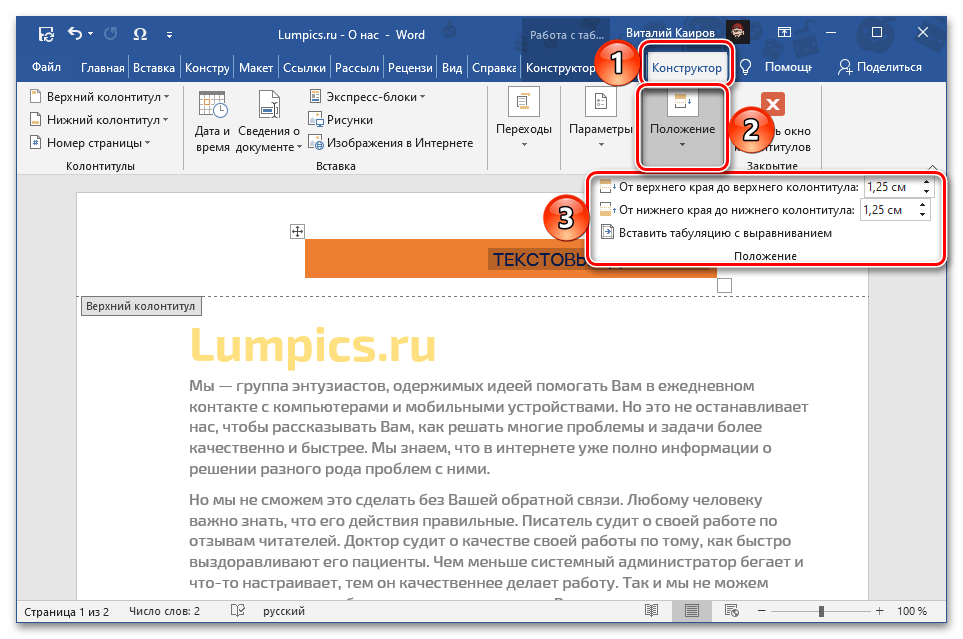The width and height of the screenshot is (963, 639).
Task: Open the Справка tab
Action: click(493, 68)
